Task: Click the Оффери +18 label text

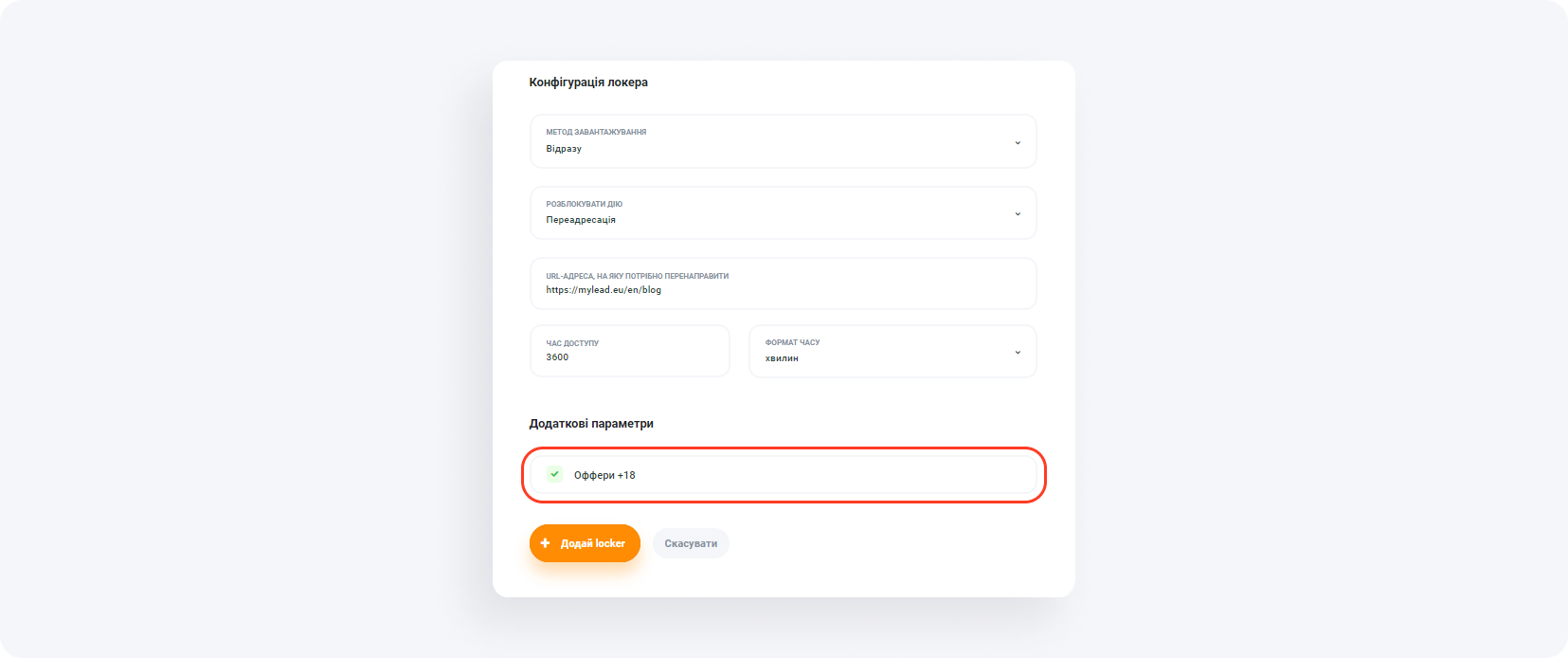Action: tap(604, 475)
